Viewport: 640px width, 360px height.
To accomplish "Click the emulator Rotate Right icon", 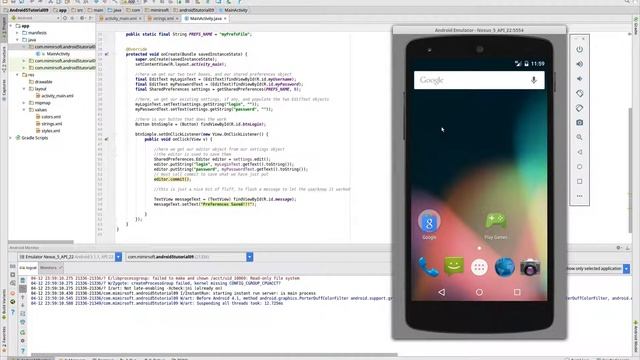I will (580, 108).
